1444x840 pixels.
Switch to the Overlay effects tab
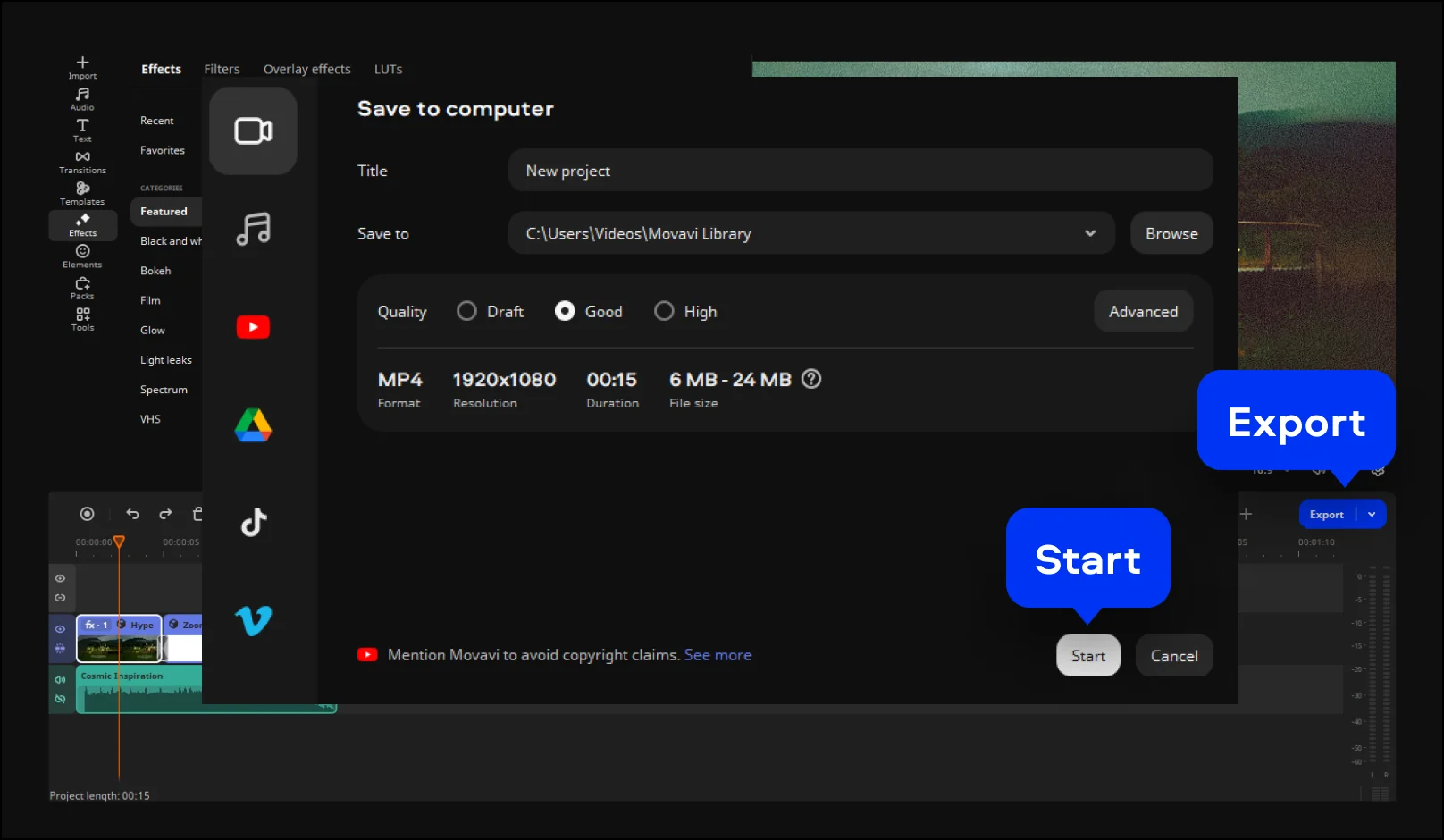(x=306, y=69)
